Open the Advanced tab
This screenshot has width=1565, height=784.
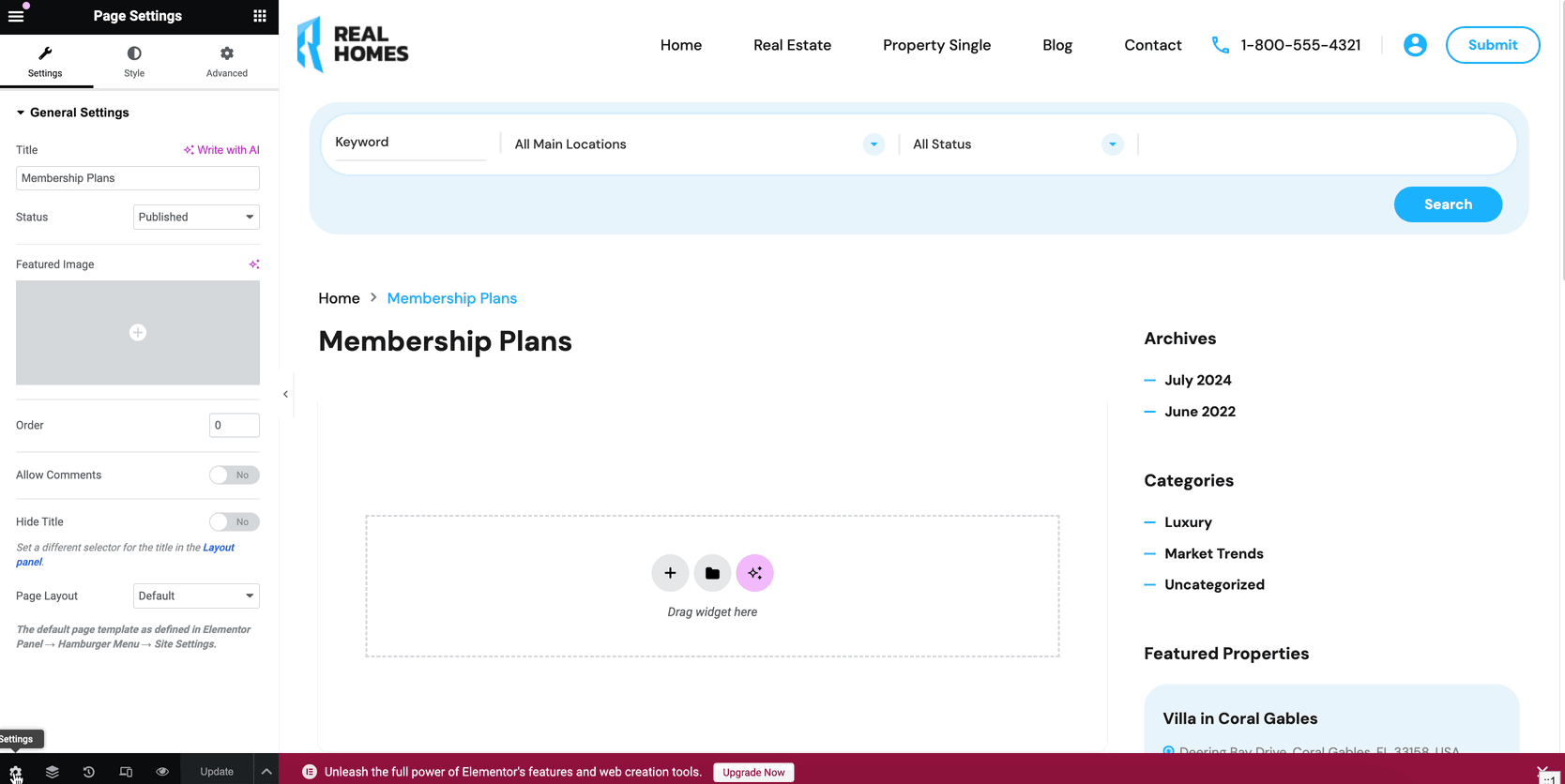227,62
